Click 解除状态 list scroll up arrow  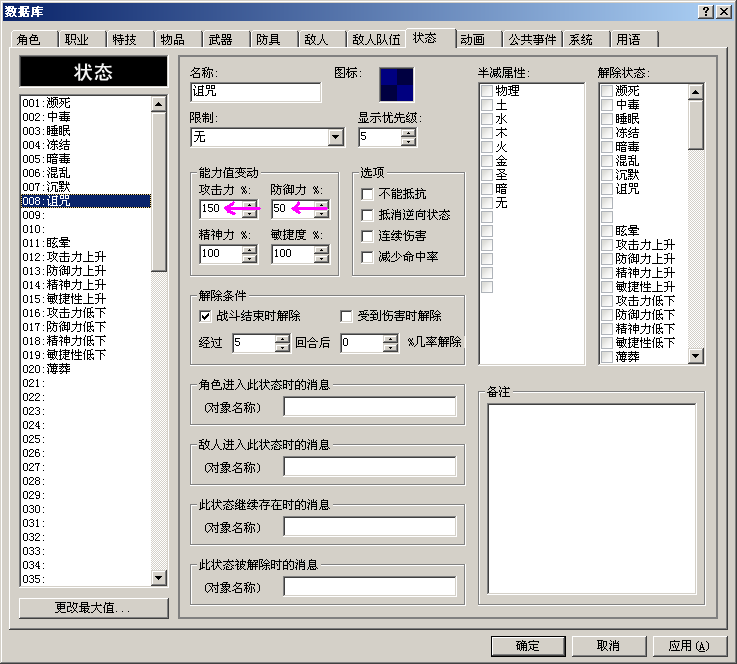[x=696, y=92]
